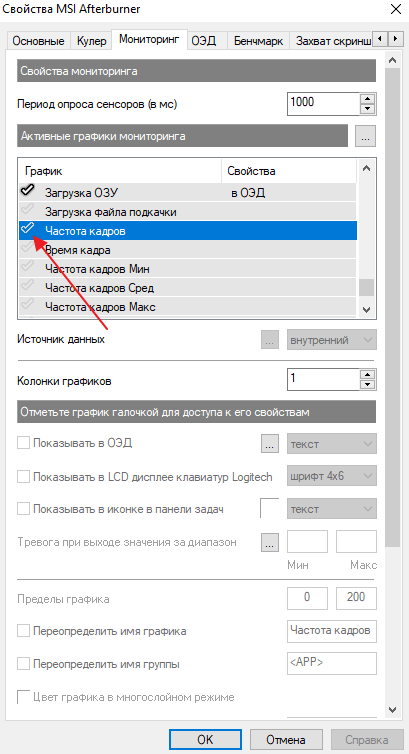Open ОЭД display type dropdown текст
The width and height of the screenshot is (409, 754).
tap(332, 444)
